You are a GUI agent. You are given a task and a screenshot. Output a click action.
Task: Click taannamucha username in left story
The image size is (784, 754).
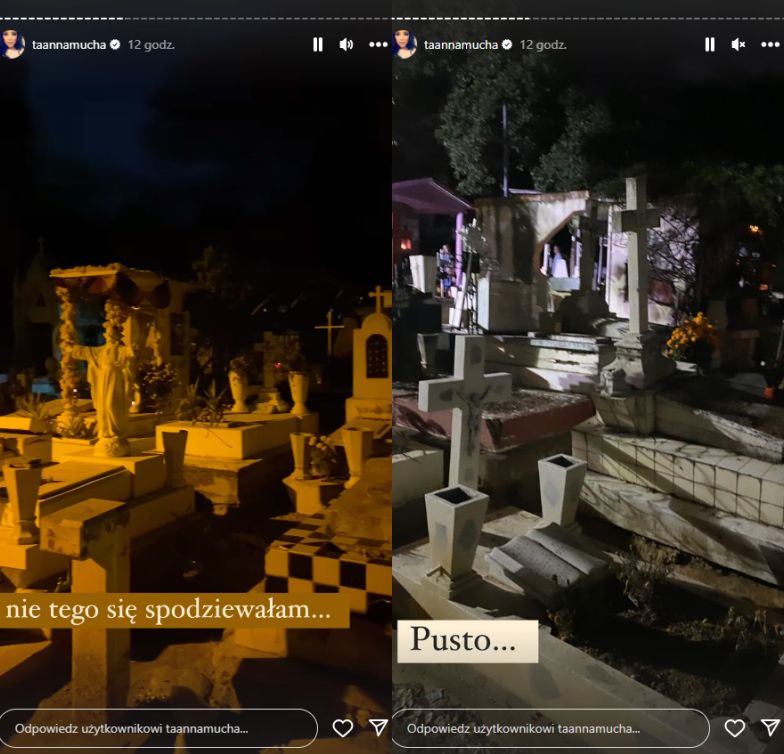click(x=69, y=44)
